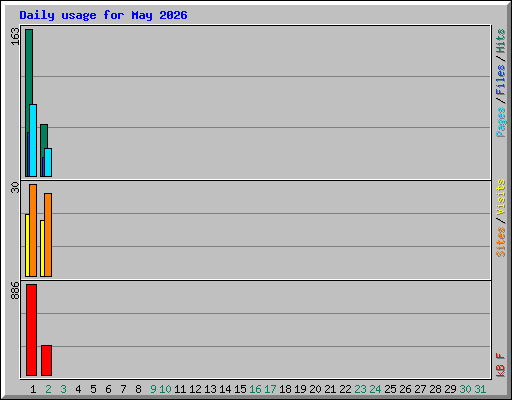
Task: Click the orange Sites bar for day 2
Action: point(48,235)
